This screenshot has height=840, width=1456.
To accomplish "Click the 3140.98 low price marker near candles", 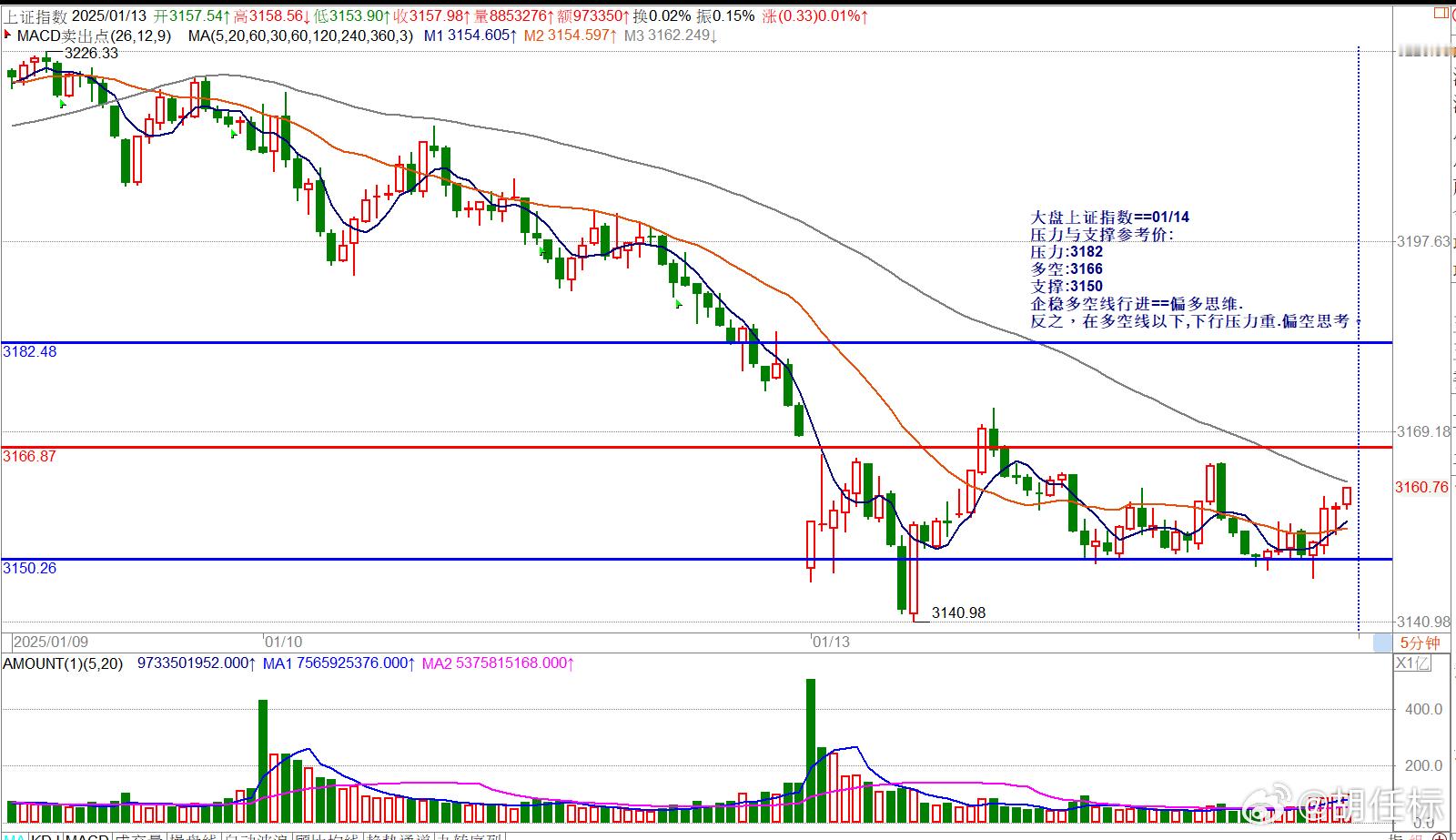I will pyautogui.click(x=958, y=613).
